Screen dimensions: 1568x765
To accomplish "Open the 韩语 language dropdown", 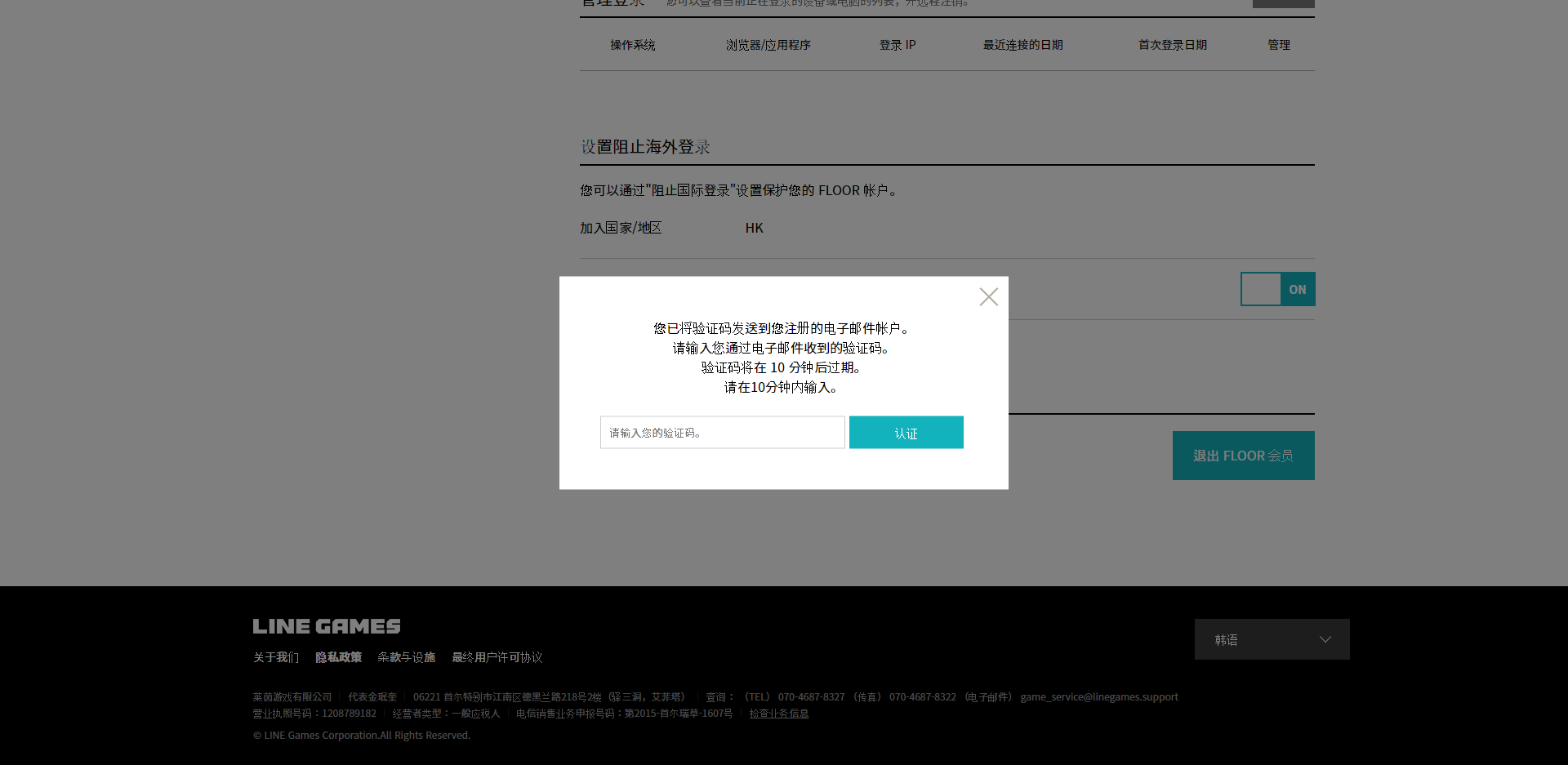I will tap(1272, 639).
